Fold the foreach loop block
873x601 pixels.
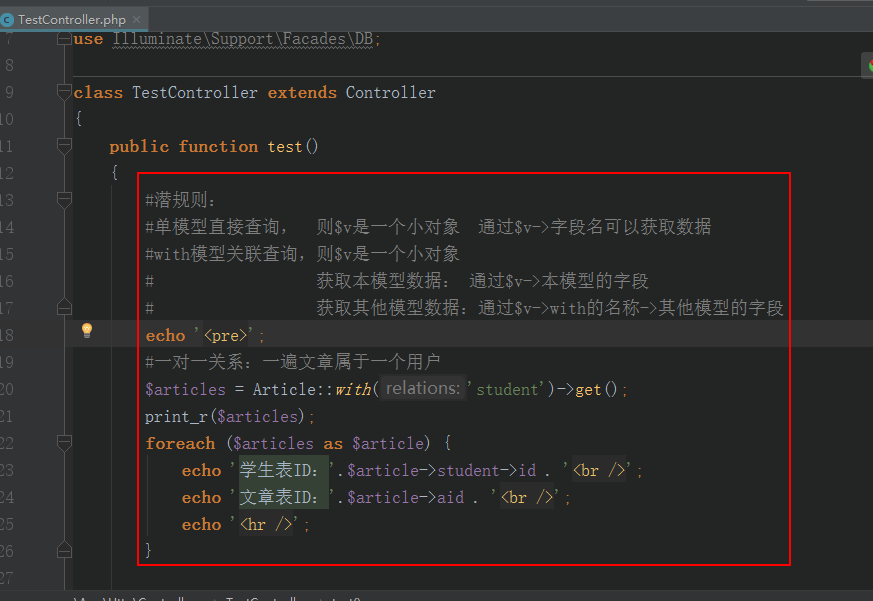click(65, 443)
